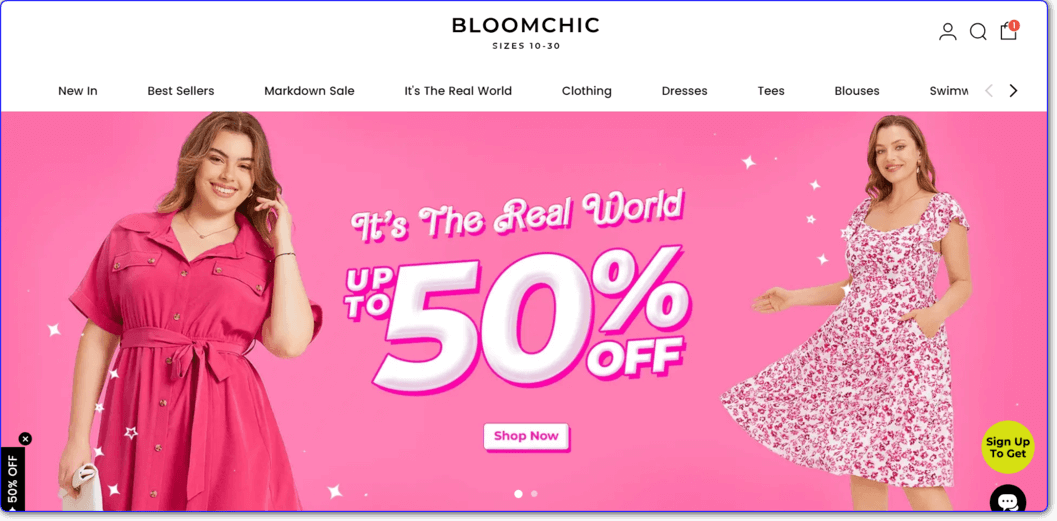1057x521 pixels.
Task: Close the 50% OFF side tab
Action: coord(26,439)
